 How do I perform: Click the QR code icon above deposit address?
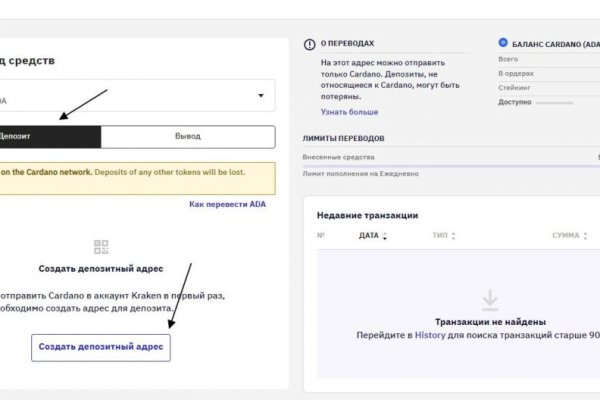coord(100,246)
